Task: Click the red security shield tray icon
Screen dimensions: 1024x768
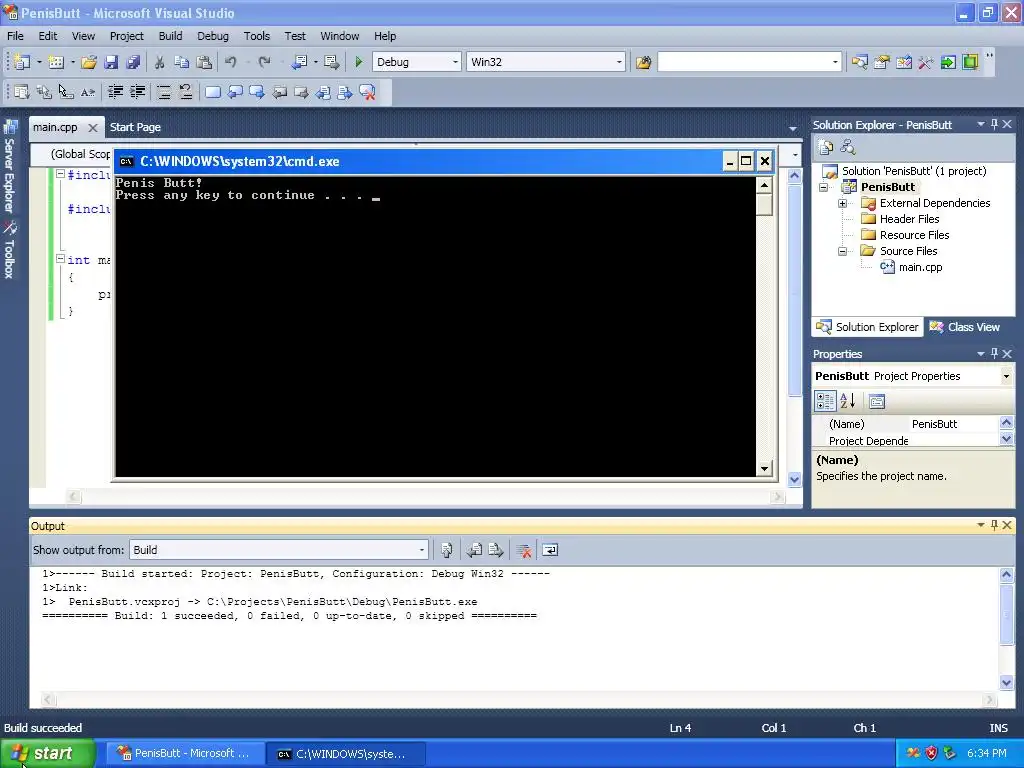Action: 931,754
